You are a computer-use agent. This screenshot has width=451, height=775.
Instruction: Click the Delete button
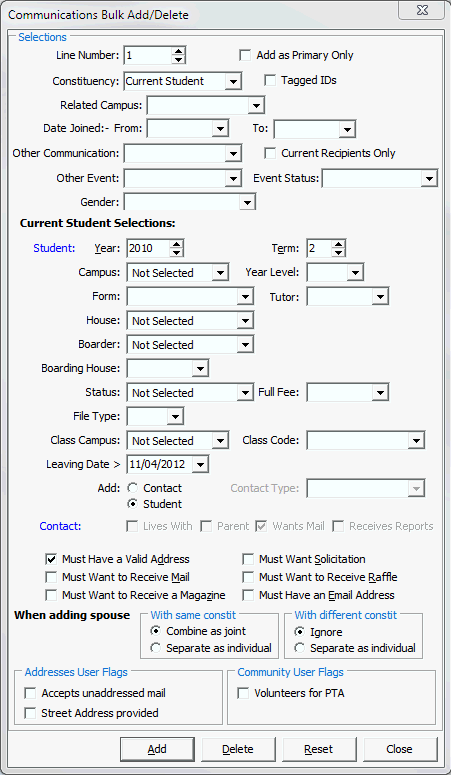[x=238, y=750]
